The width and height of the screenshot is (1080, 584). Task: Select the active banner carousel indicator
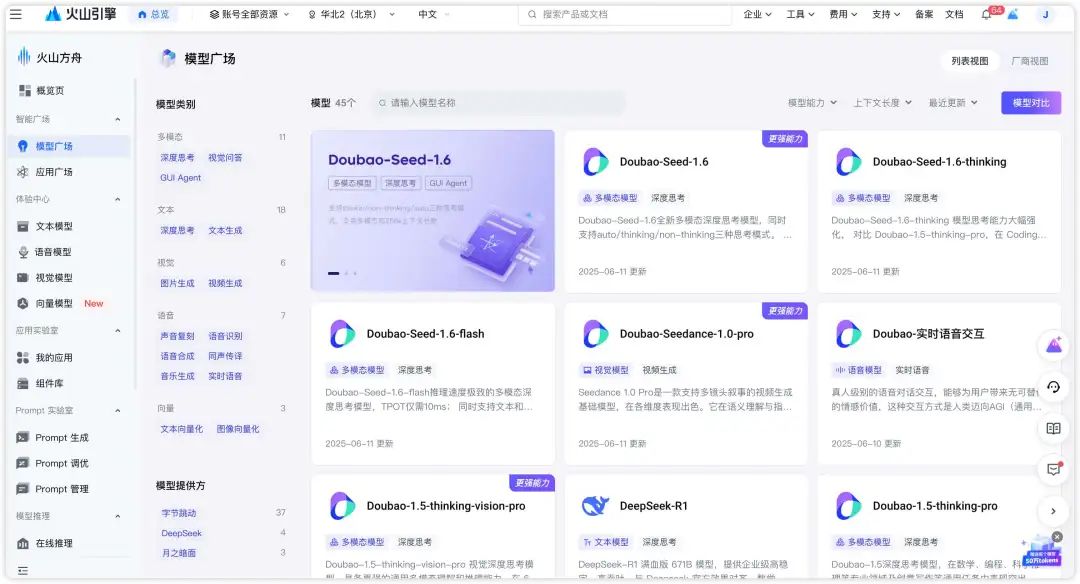click(x=333, y=273)
